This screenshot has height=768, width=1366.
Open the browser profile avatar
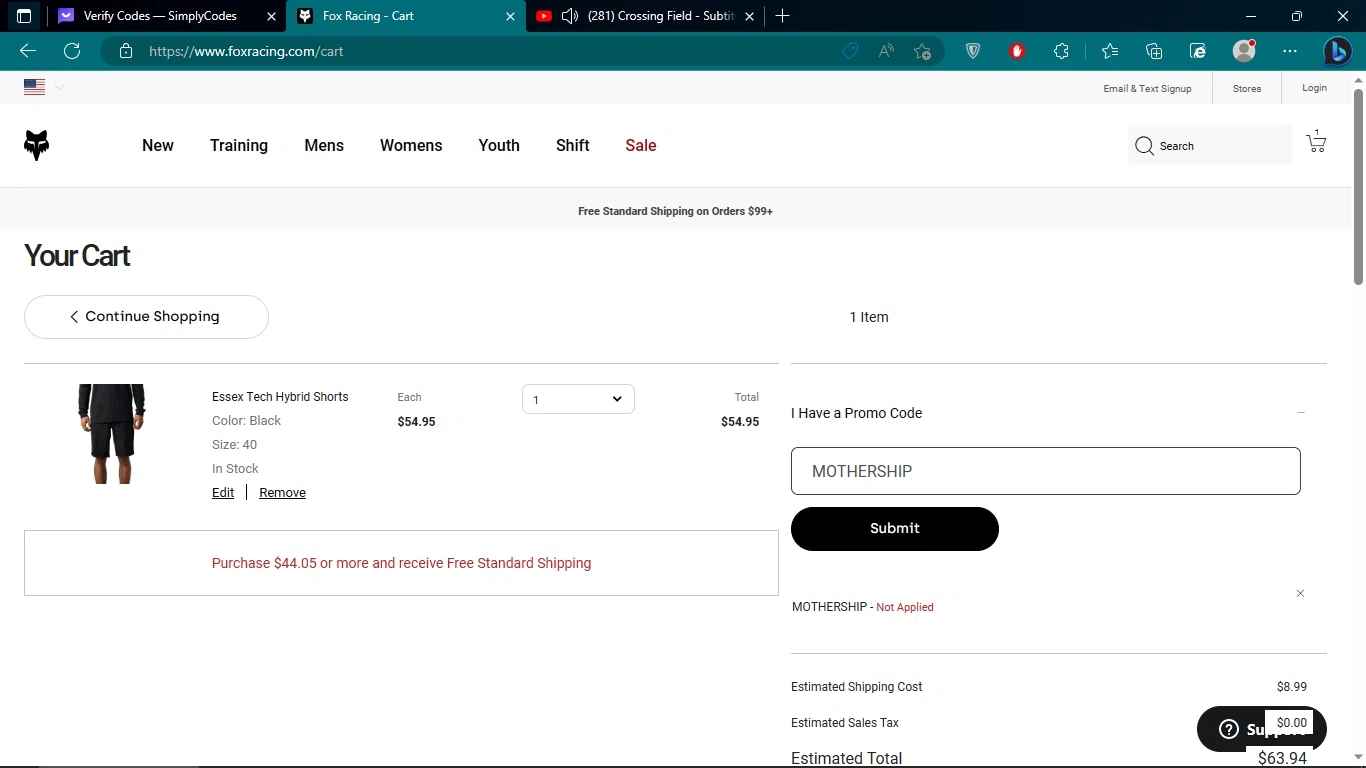(1244, 51)
